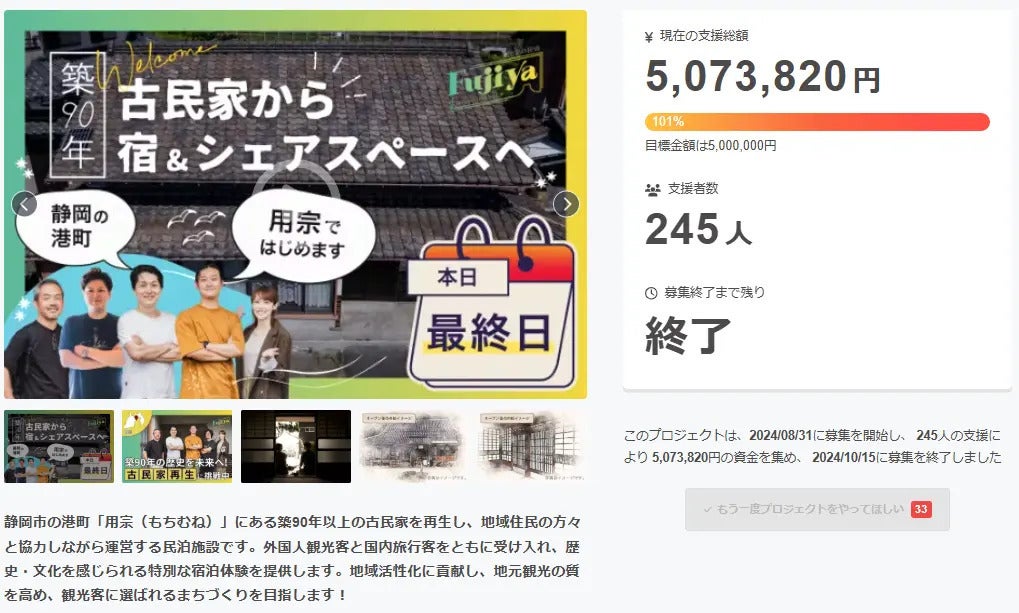
Task: Click the next image arrow on carousel
Action: point(566,204)
